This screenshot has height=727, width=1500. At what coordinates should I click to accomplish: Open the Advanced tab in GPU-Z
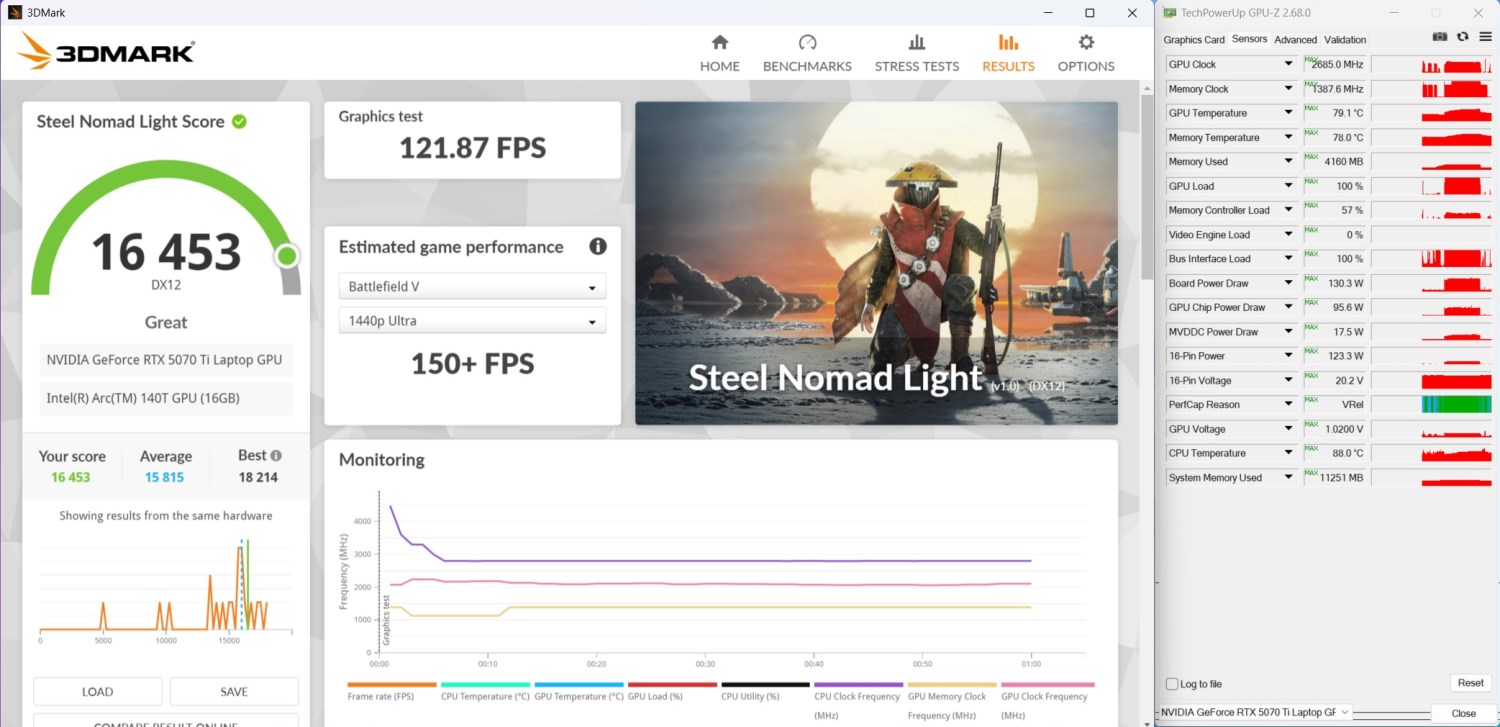pos(1295,40)
